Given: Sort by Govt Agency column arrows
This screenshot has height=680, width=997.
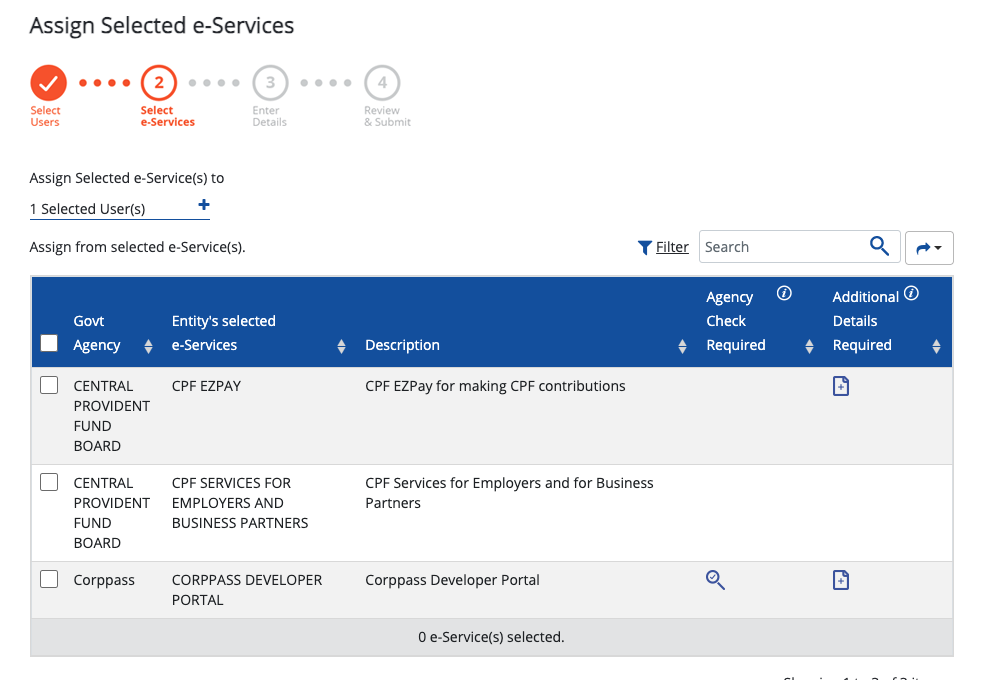Looking at the screenshot, I should click(148, 346).
